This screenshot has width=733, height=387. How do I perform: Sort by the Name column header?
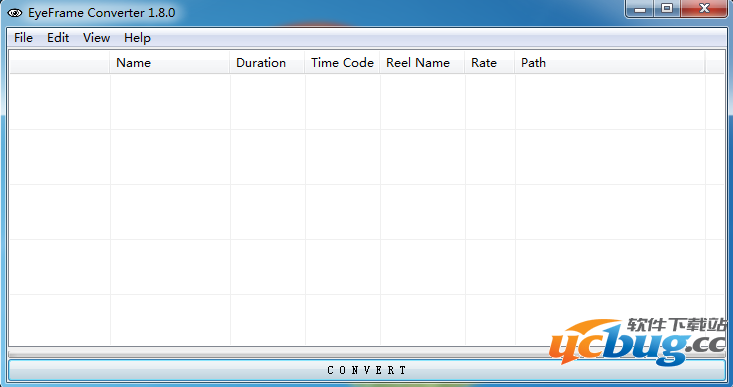tap(170, 63)
